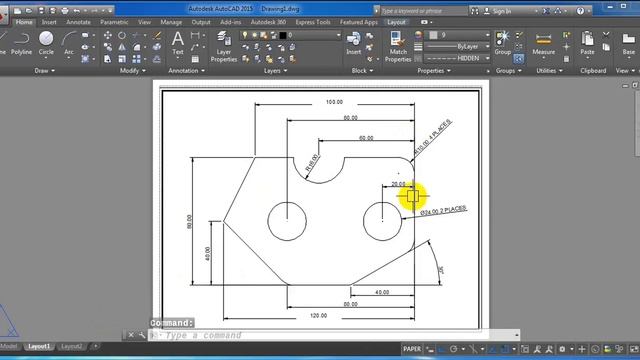This screenshot has width=640, height=360.
Task: Close the command line with X button
Action: click(x=131, y=335)
